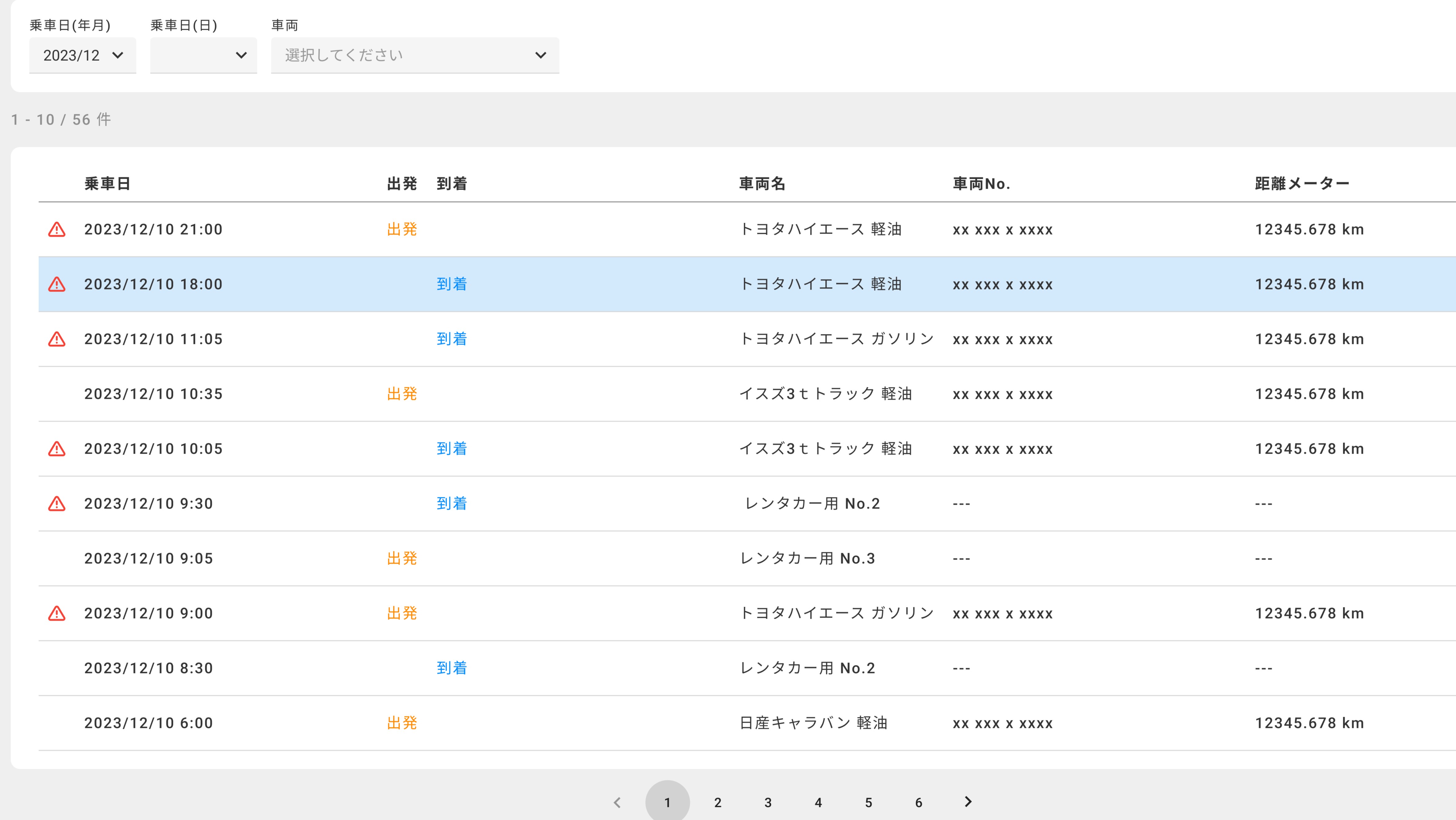Go to pagination page 4
Screen dimensions: 1456x820
[818, 802]
